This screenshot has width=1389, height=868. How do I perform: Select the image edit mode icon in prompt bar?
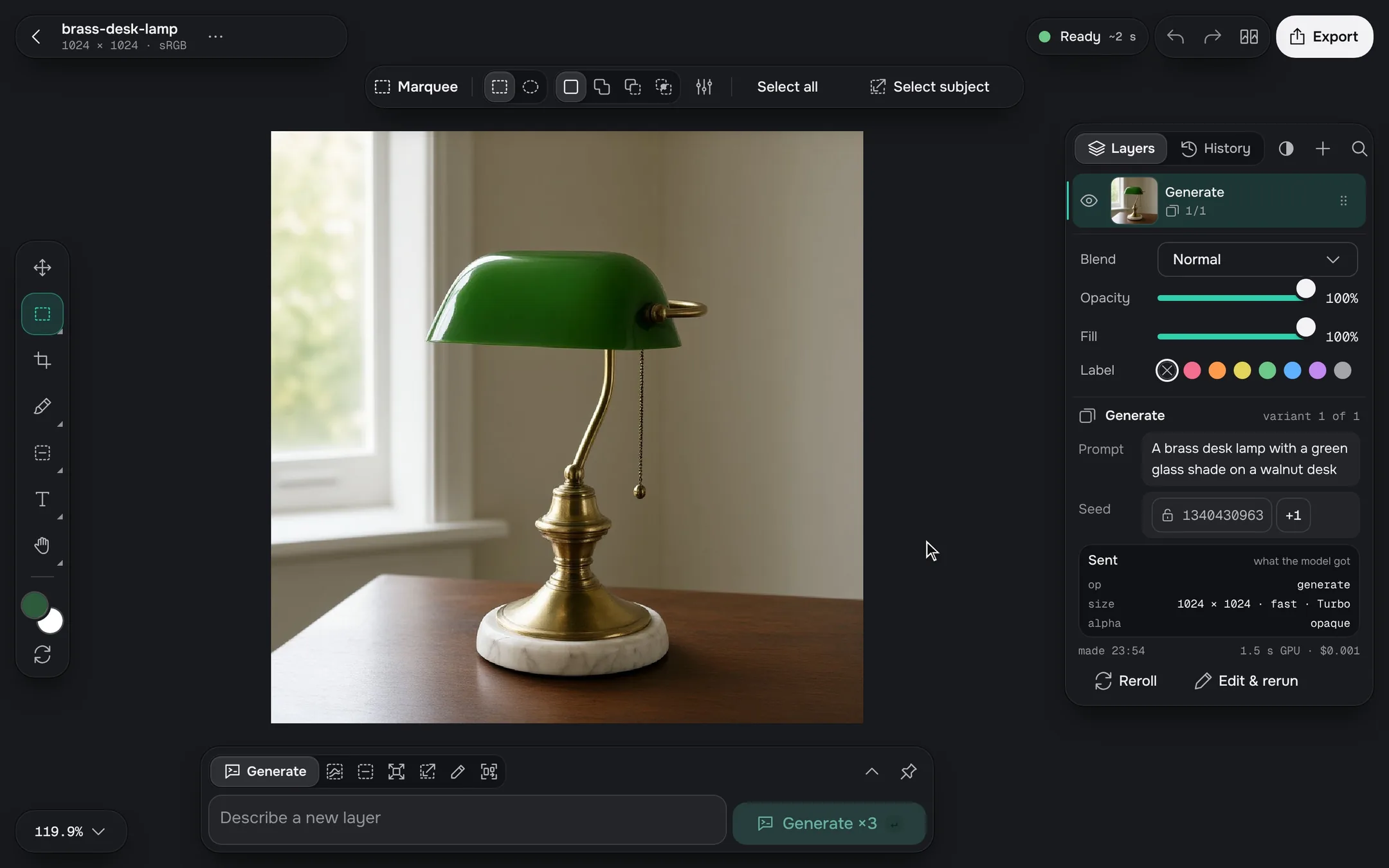(x=334, y=772)
